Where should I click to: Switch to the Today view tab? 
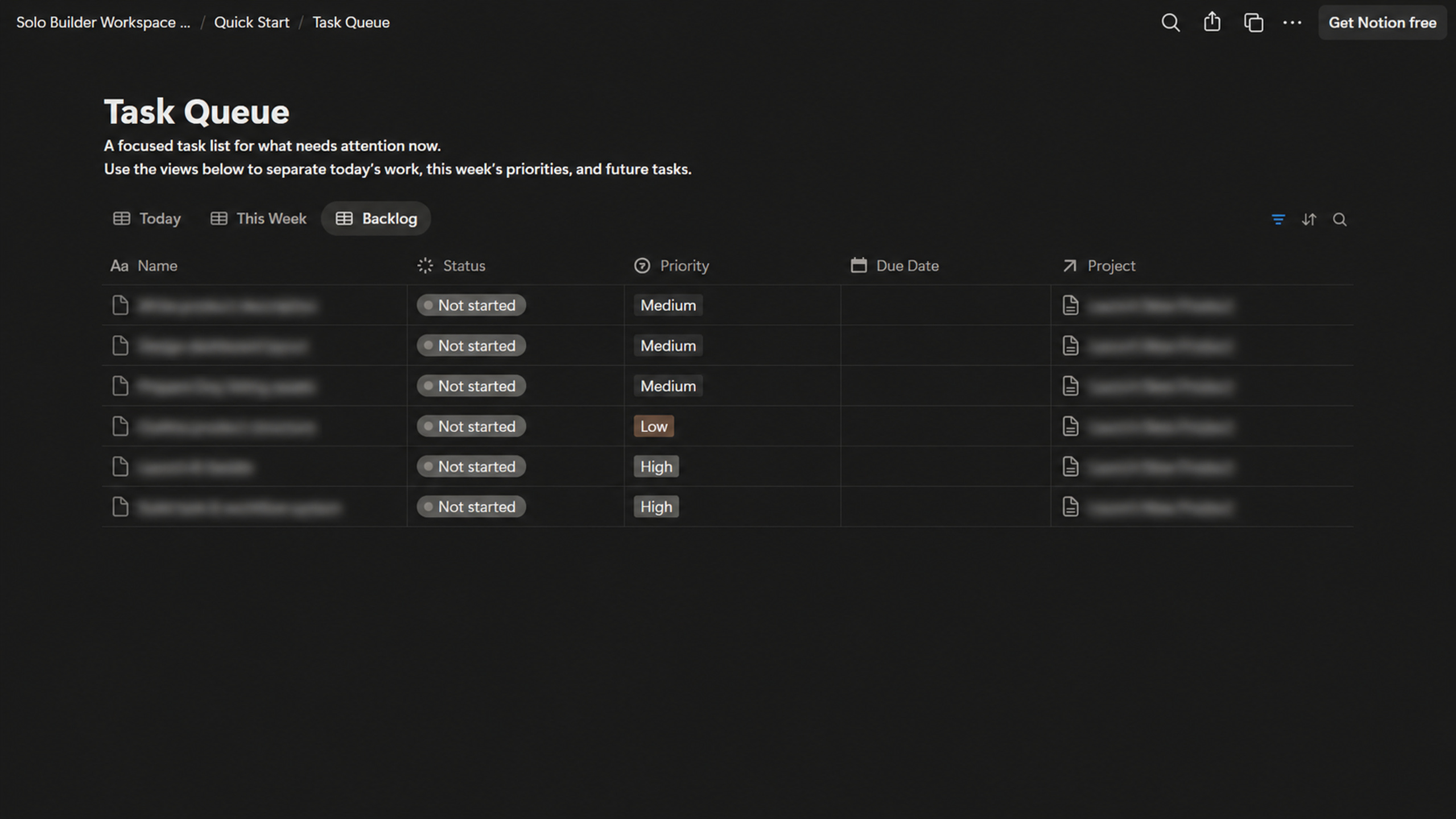147,218
